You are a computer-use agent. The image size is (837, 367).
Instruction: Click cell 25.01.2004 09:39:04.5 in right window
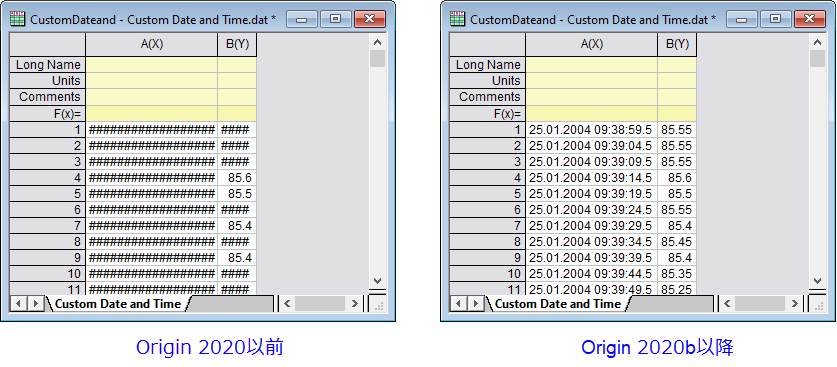point(591,146)
